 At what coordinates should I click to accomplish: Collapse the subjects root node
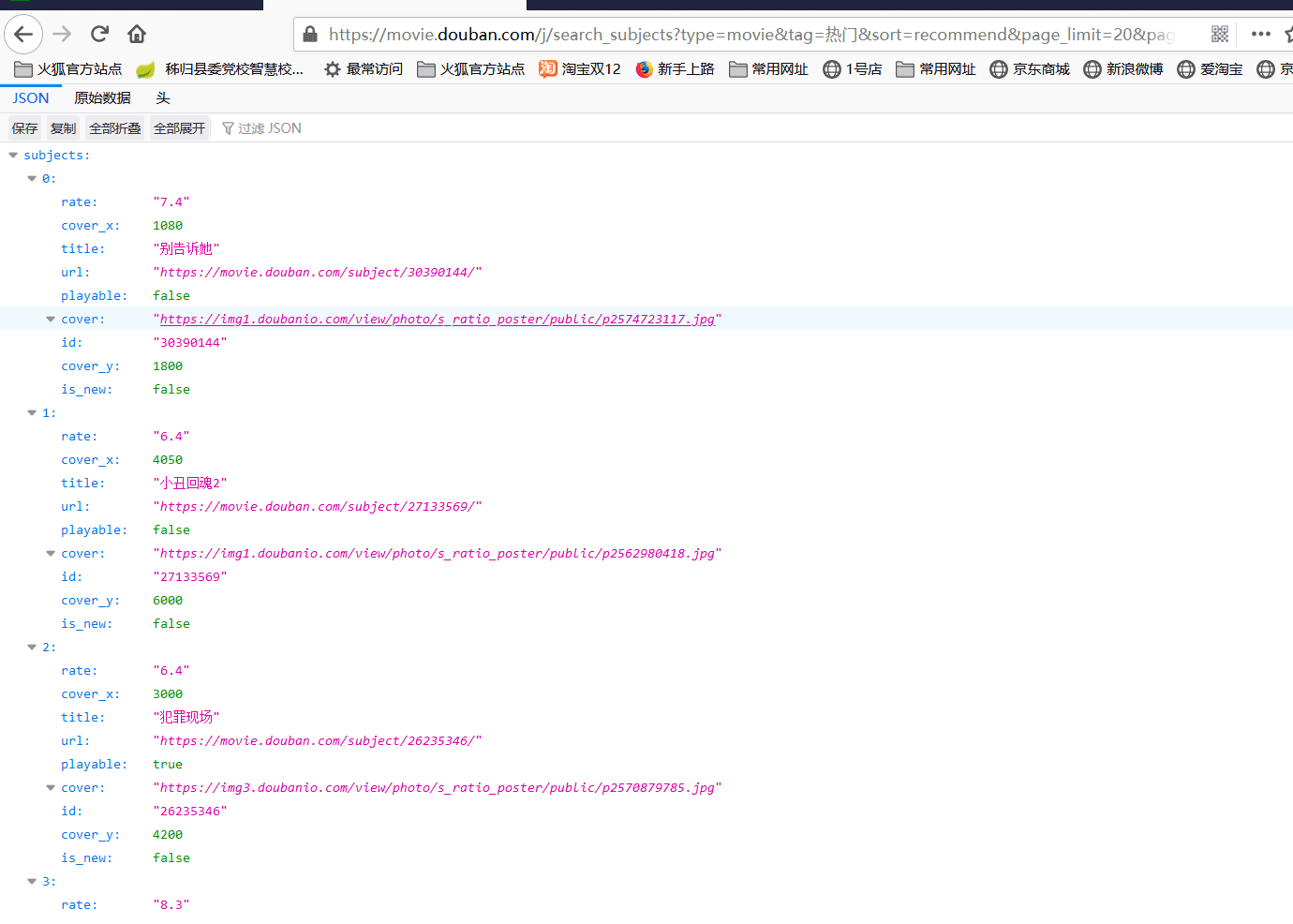[x=13, y=156]
